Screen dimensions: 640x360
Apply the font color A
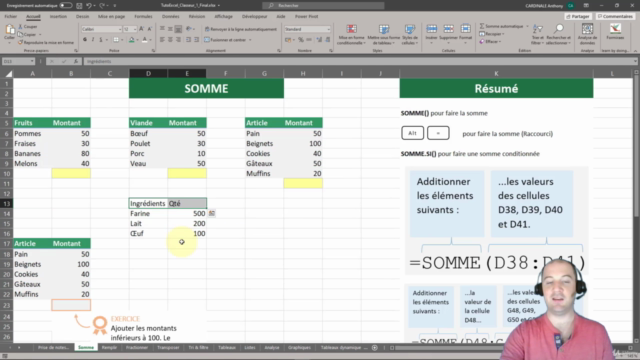pyautogui.click(x=144, y=40)
